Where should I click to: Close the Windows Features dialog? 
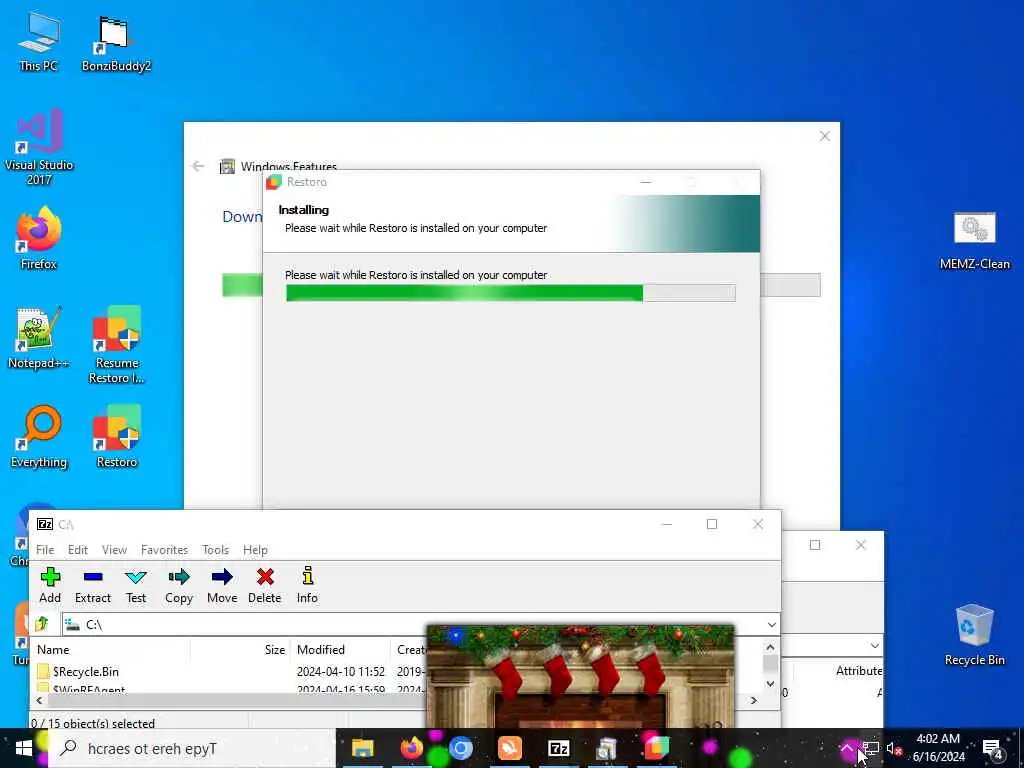[825, 136]
